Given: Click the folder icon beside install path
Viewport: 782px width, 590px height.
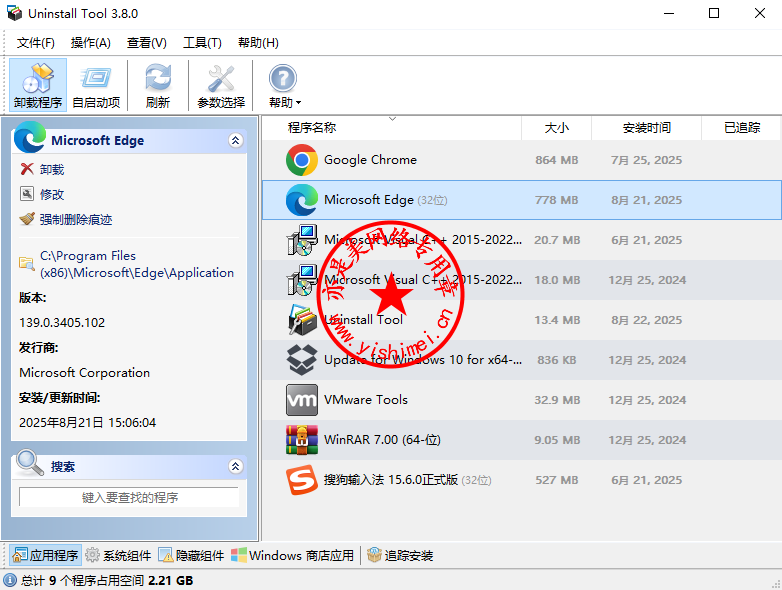Looking at the screenshot, I should pyautogui.click(x=26, y=263).
